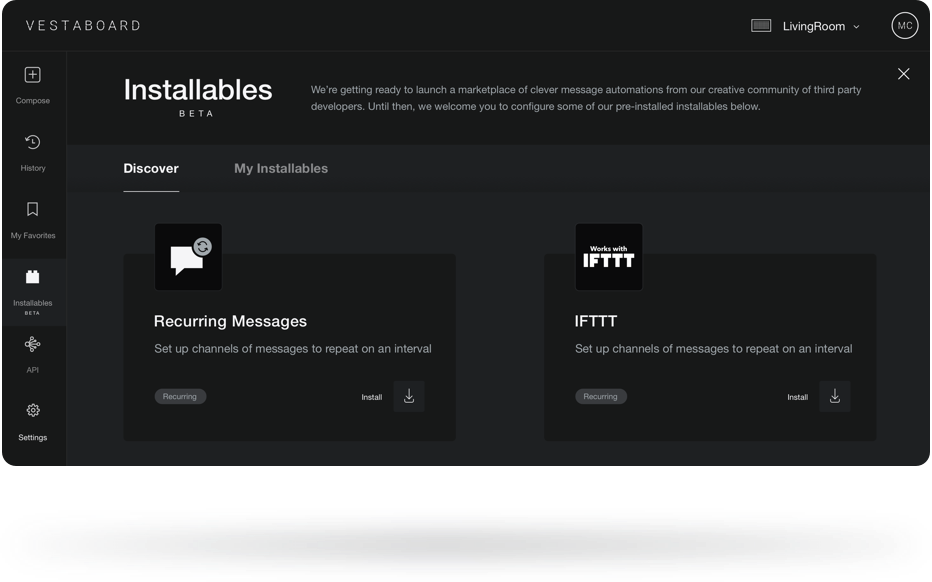Click the Works with IFTTT logo thumbnail

(x=609, y=257)
